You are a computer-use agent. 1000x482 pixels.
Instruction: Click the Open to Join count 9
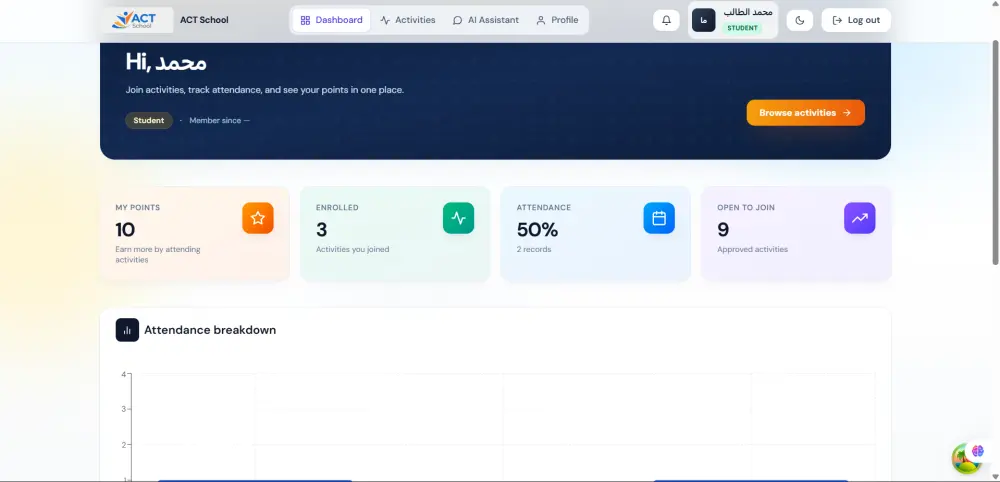(723, 230)
